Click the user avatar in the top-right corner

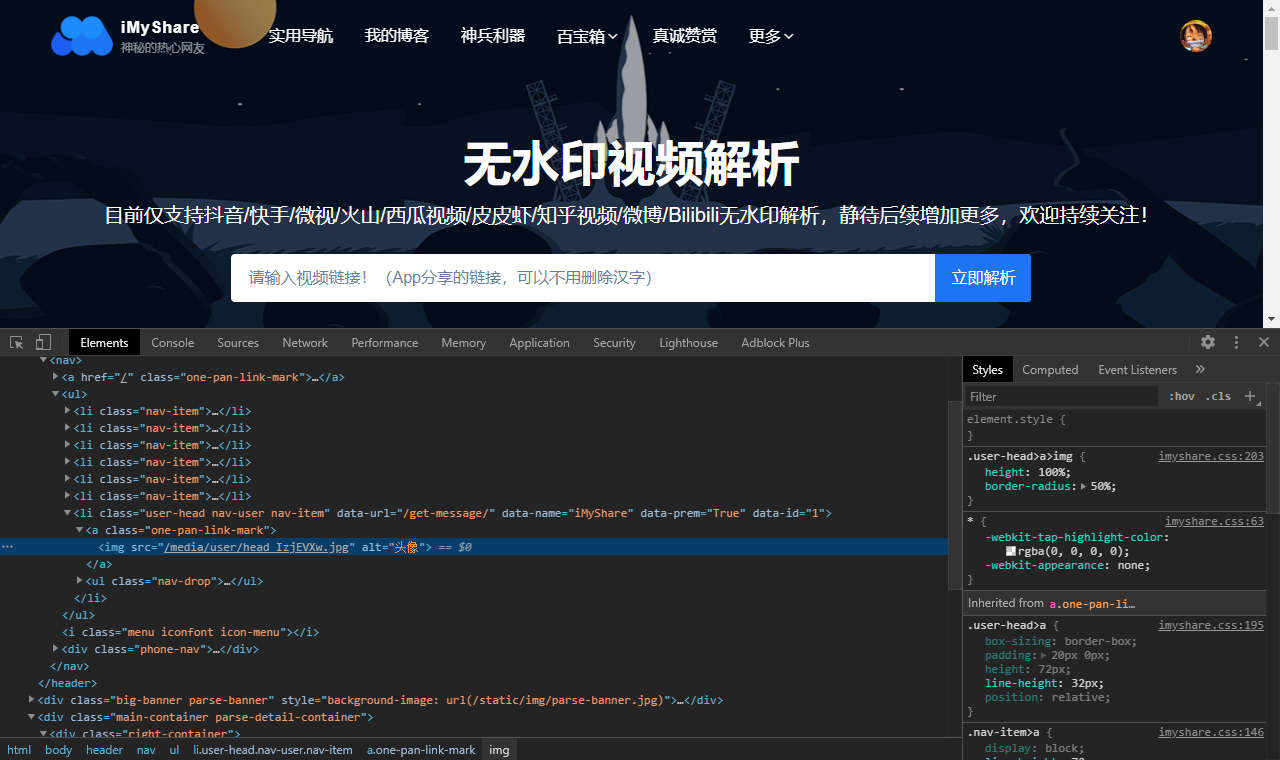click(1196, 35)
